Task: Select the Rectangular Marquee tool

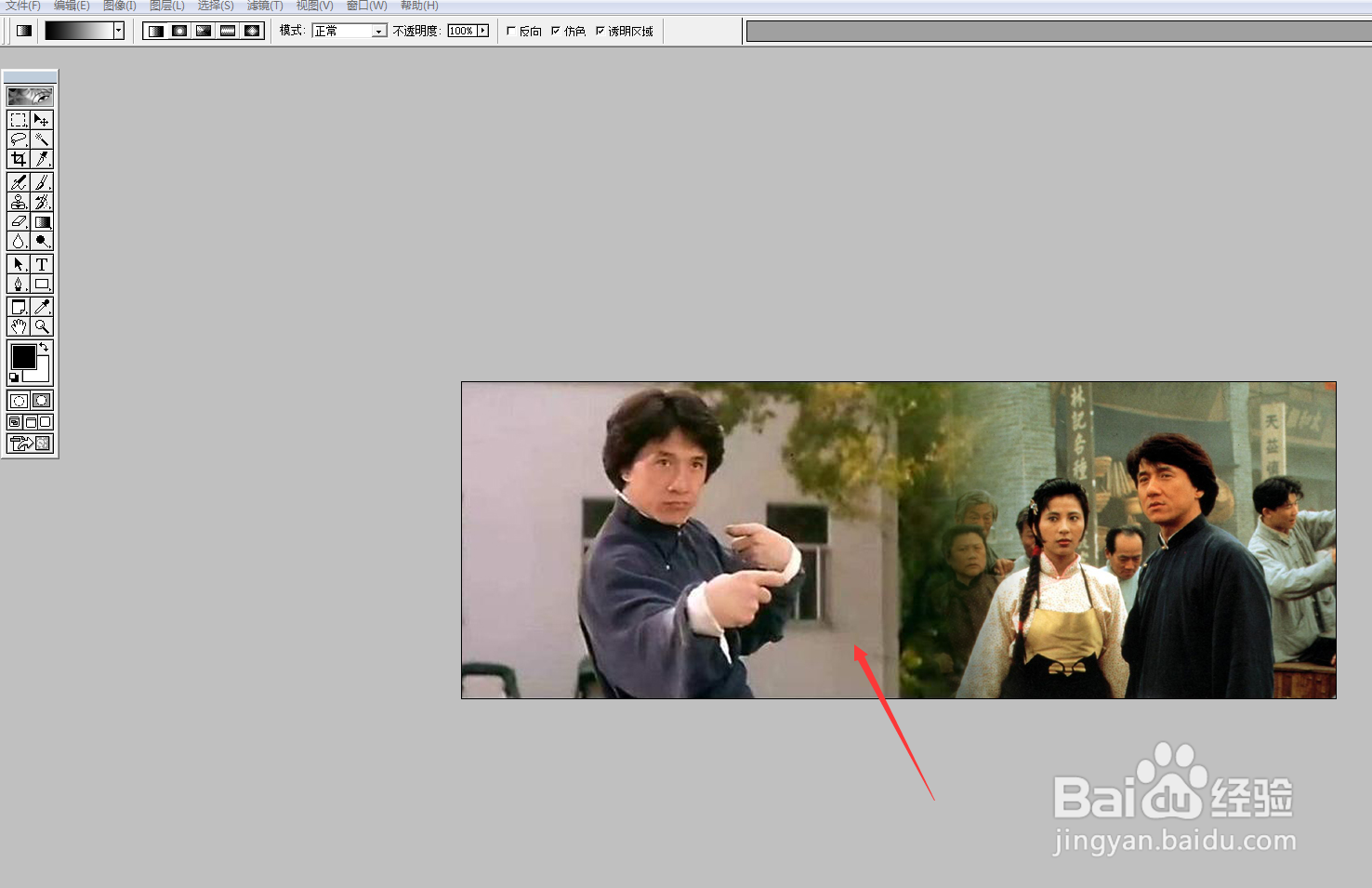Action: pos(19,120)
